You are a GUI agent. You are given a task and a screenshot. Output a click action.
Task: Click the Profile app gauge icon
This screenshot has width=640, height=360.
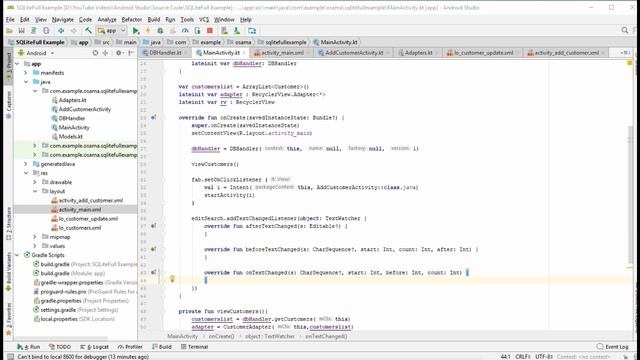pyautogui.click(x=185, y=31)
